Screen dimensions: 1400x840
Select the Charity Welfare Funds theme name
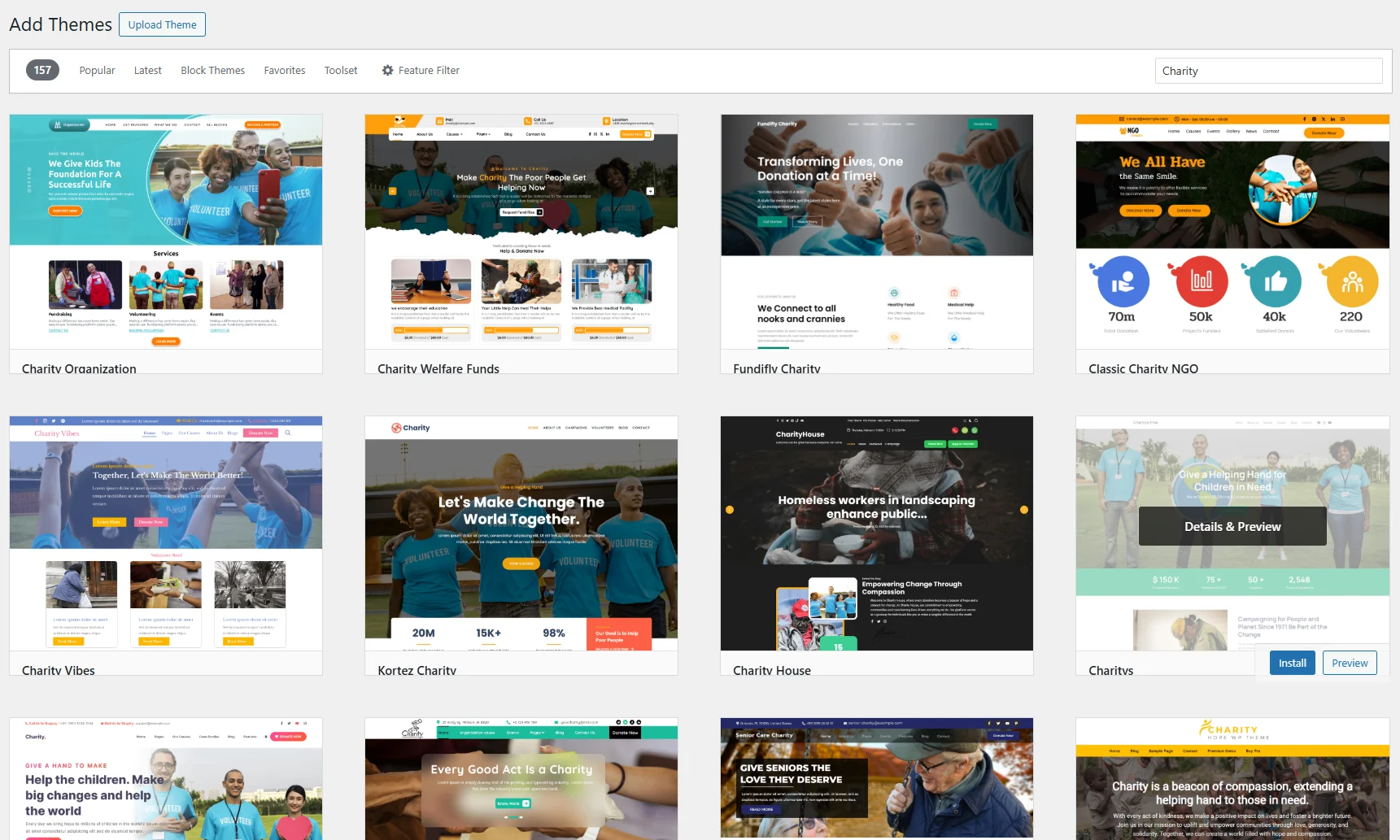[438, 368]
